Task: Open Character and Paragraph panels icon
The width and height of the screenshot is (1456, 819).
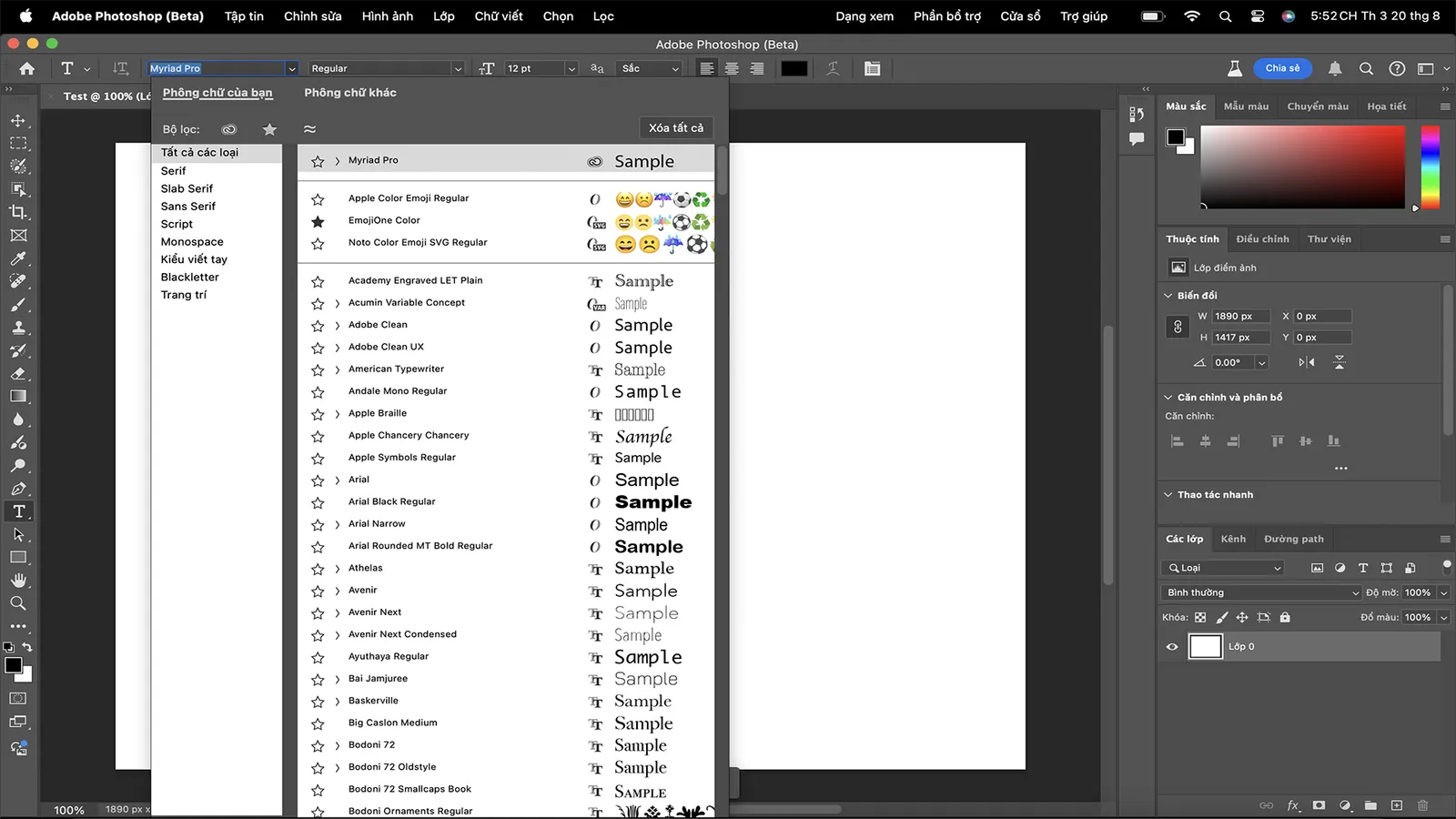Action: (x=872, y=68)
